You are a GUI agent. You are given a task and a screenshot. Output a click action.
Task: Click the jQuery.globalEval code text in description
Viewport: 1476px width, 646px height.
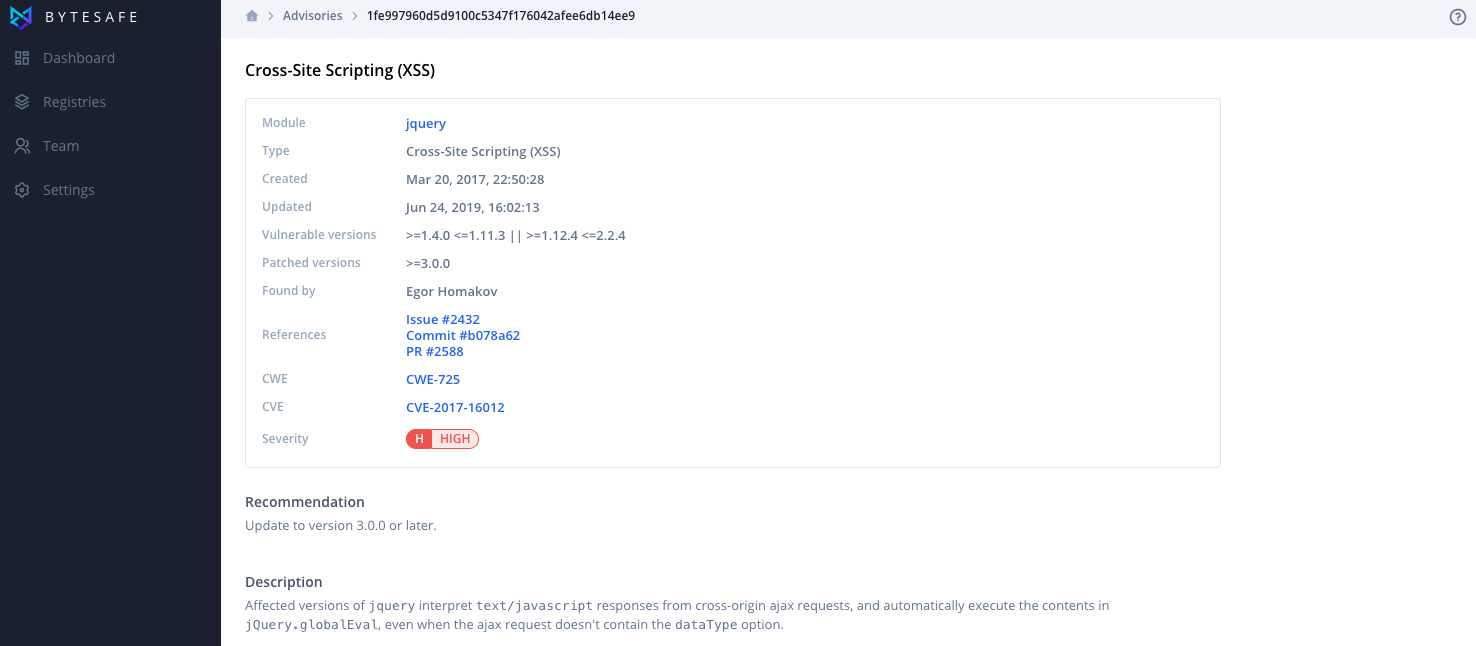pos(312,625)
